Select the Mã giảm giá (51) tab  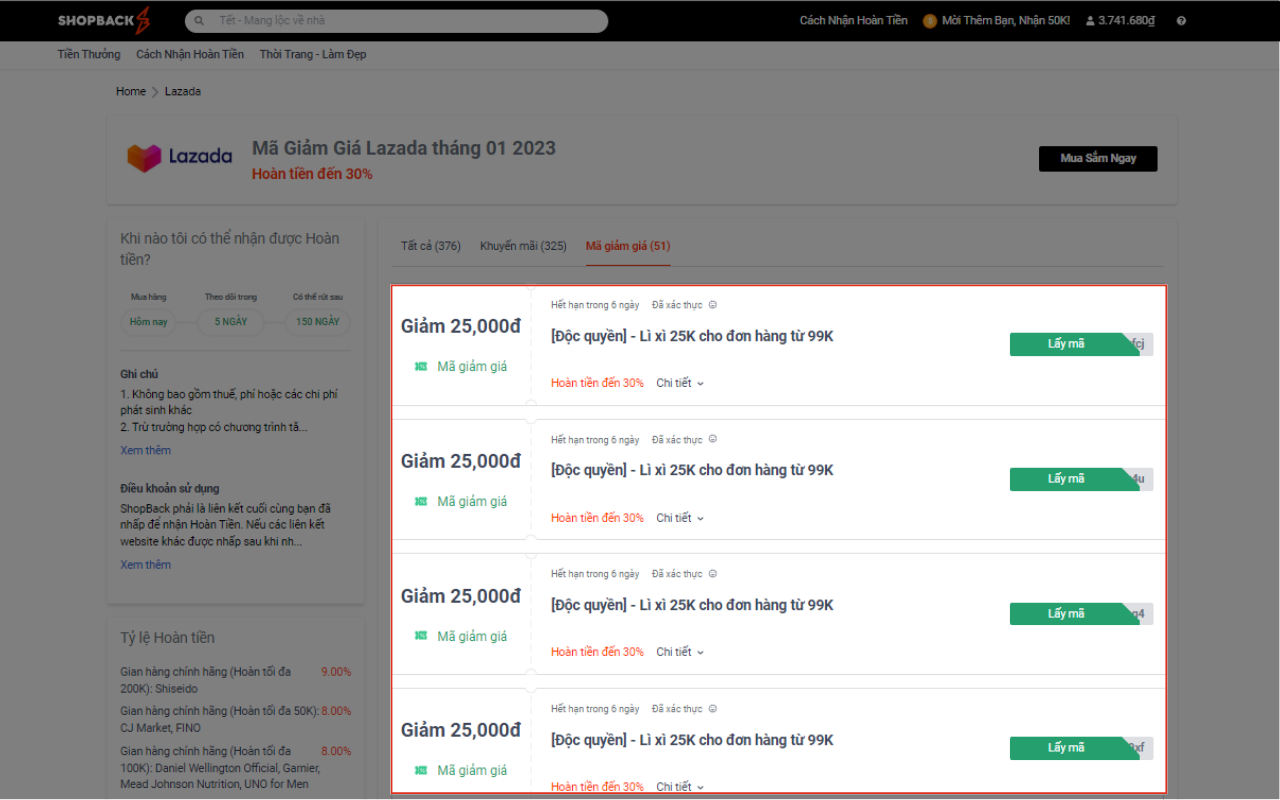tap(628, 246)
